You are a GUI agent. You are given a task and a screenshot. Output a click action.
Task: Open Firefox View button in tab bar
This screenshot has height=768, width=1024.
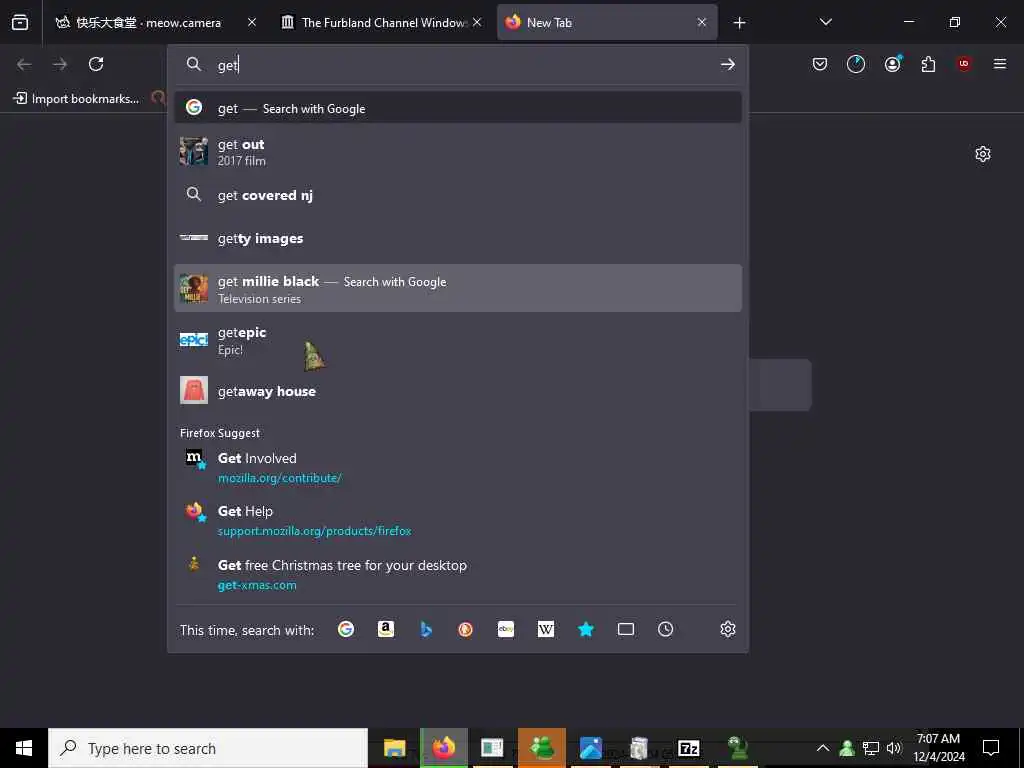20,22
